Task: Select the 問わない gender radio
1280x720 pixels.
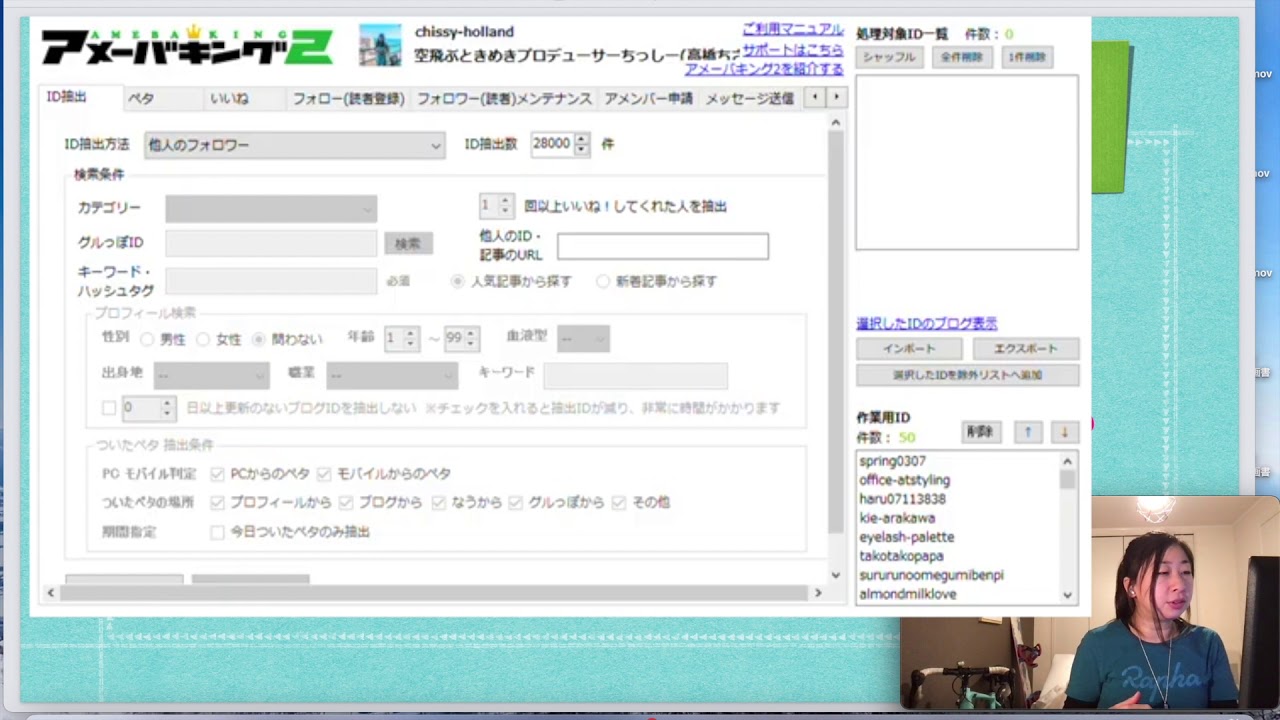Action: (x=259, y=340)
